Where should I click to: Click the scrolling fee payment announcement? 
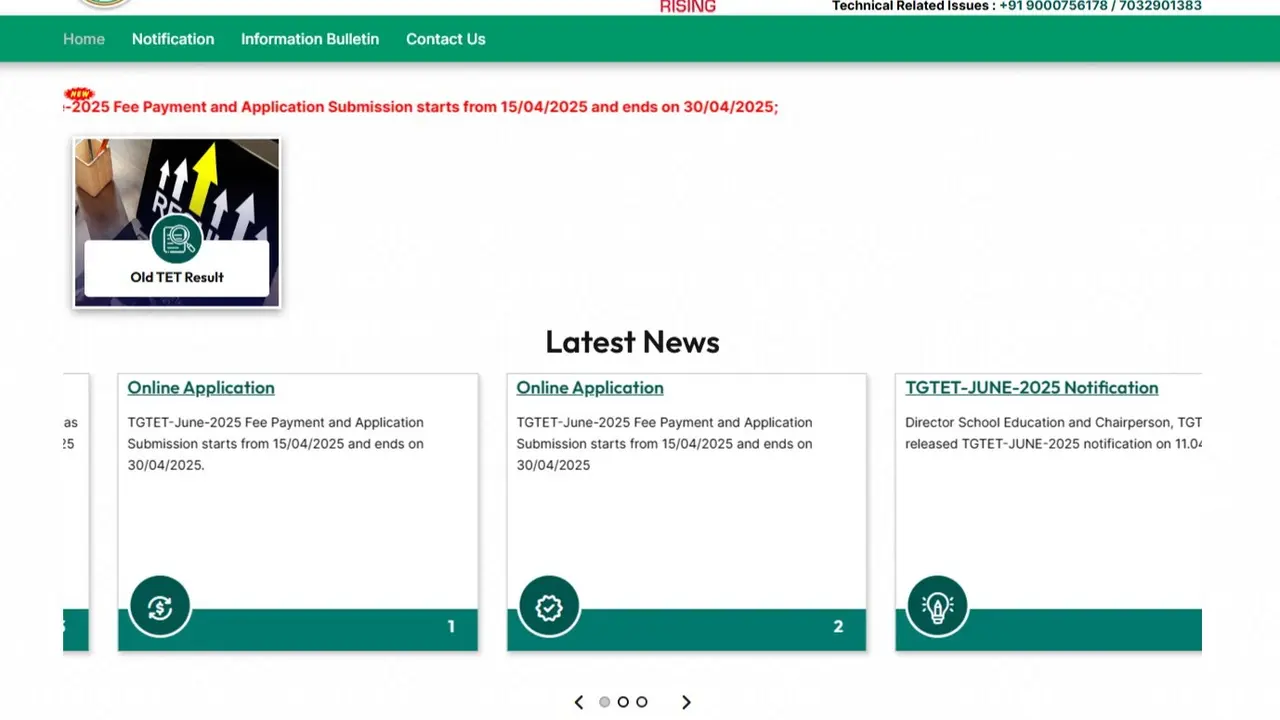click(420, 107)
